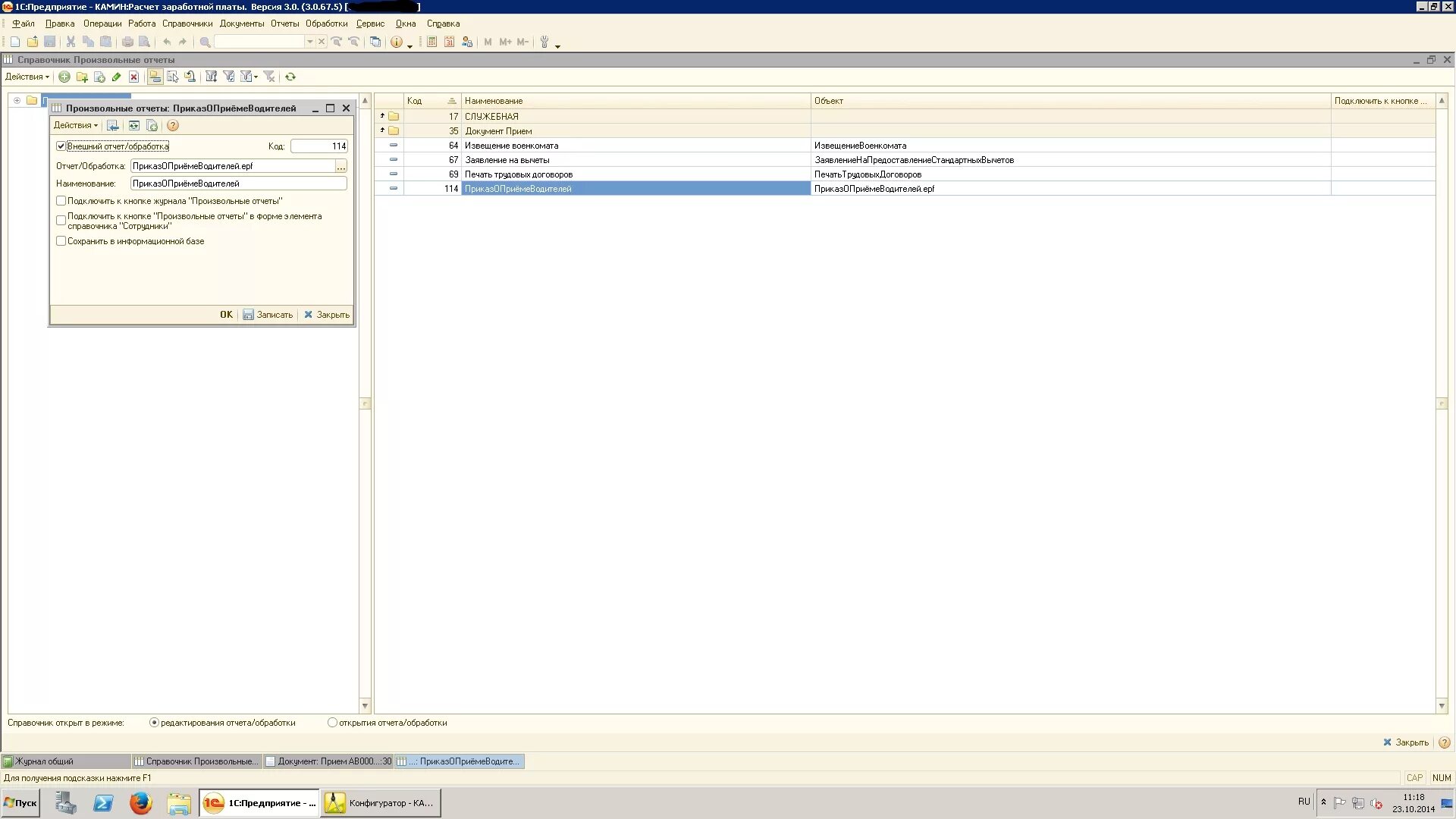Open the calculator toolbar icon
Viewport: 1456px width, 819px height.
click(x=431, y=42)
